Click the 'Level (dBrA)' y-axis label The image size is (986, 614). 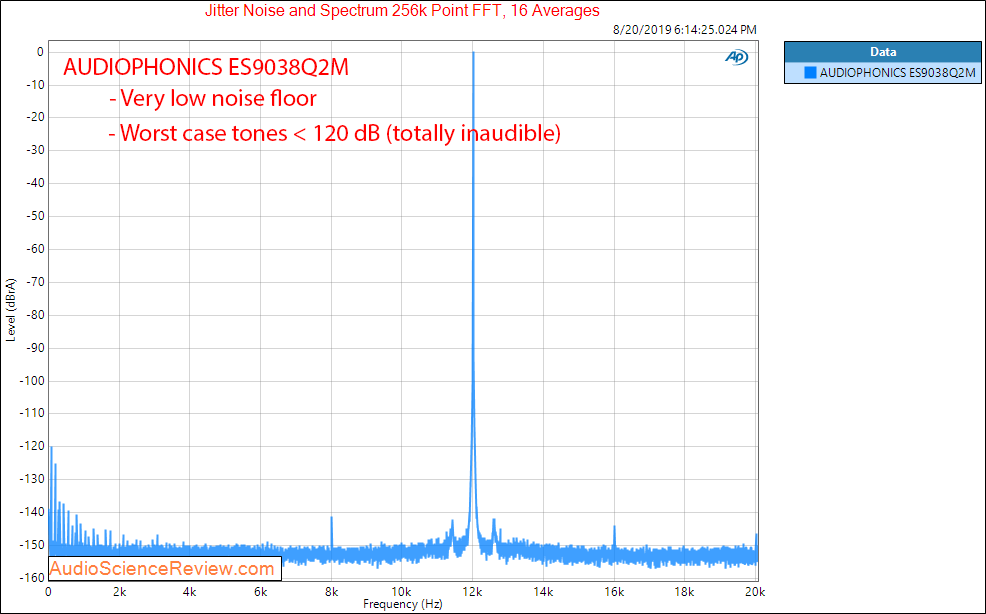pos(11,310)
